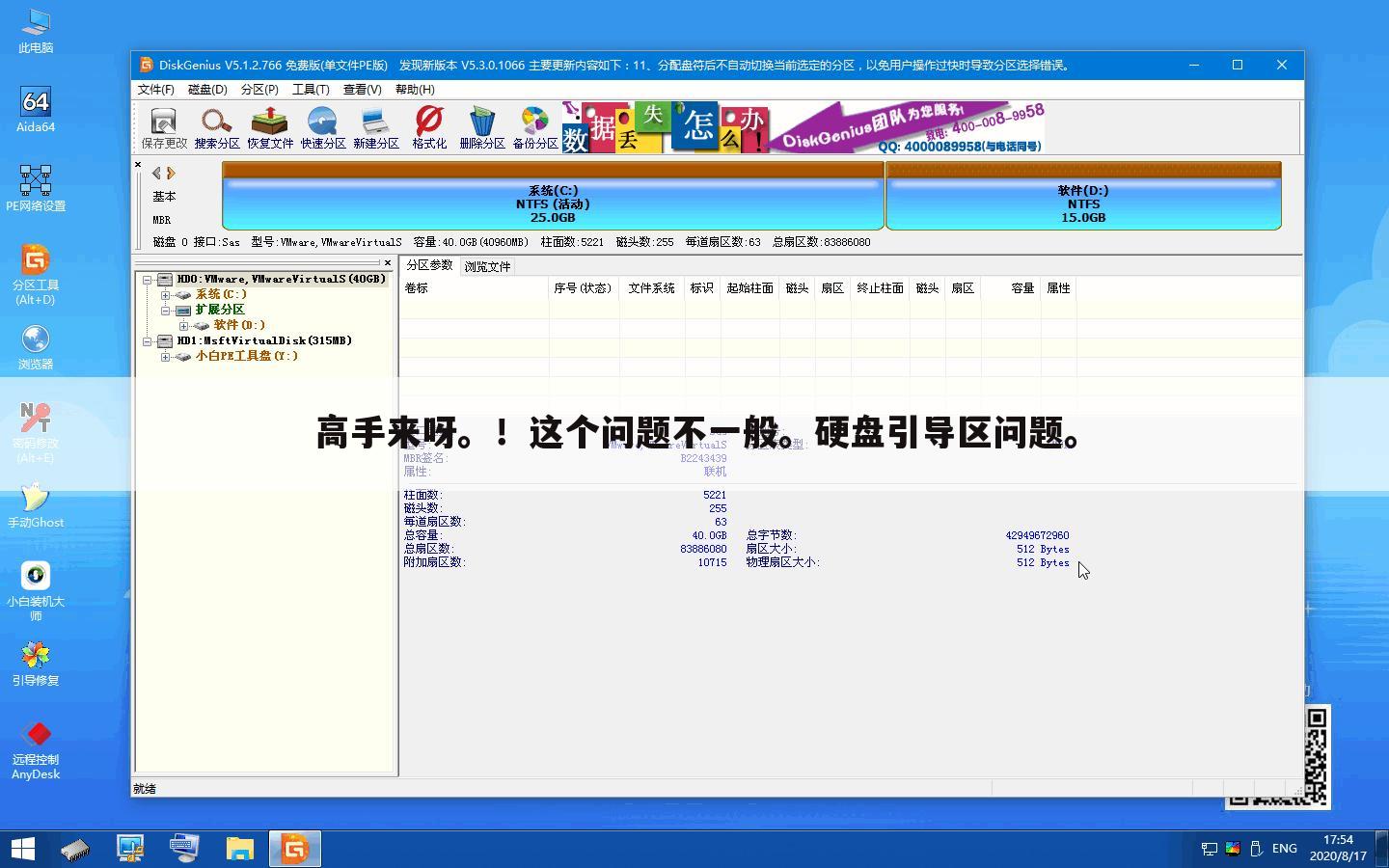Collapse the HD1 MsftVirtualDisk node

point(148,341)
